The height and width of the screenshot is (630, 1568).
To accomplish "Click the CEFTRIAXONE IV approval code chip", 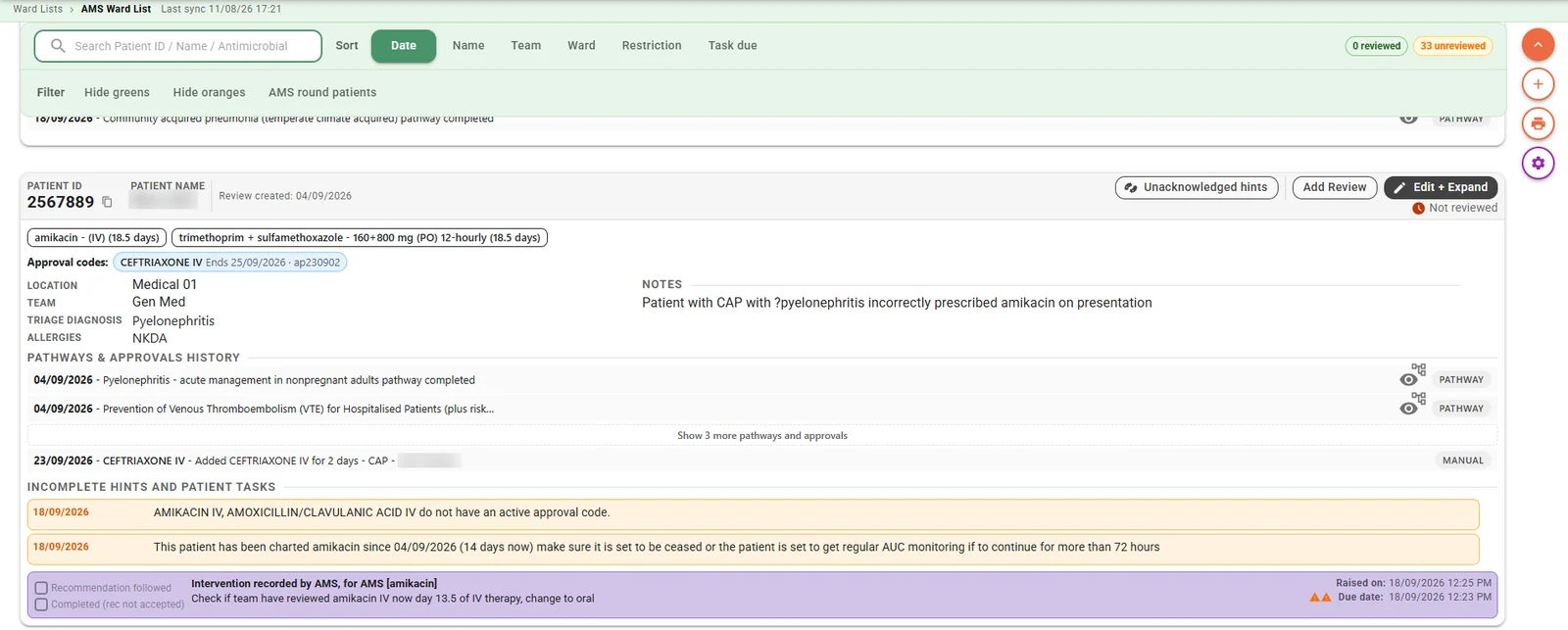I will pos(230,263).
